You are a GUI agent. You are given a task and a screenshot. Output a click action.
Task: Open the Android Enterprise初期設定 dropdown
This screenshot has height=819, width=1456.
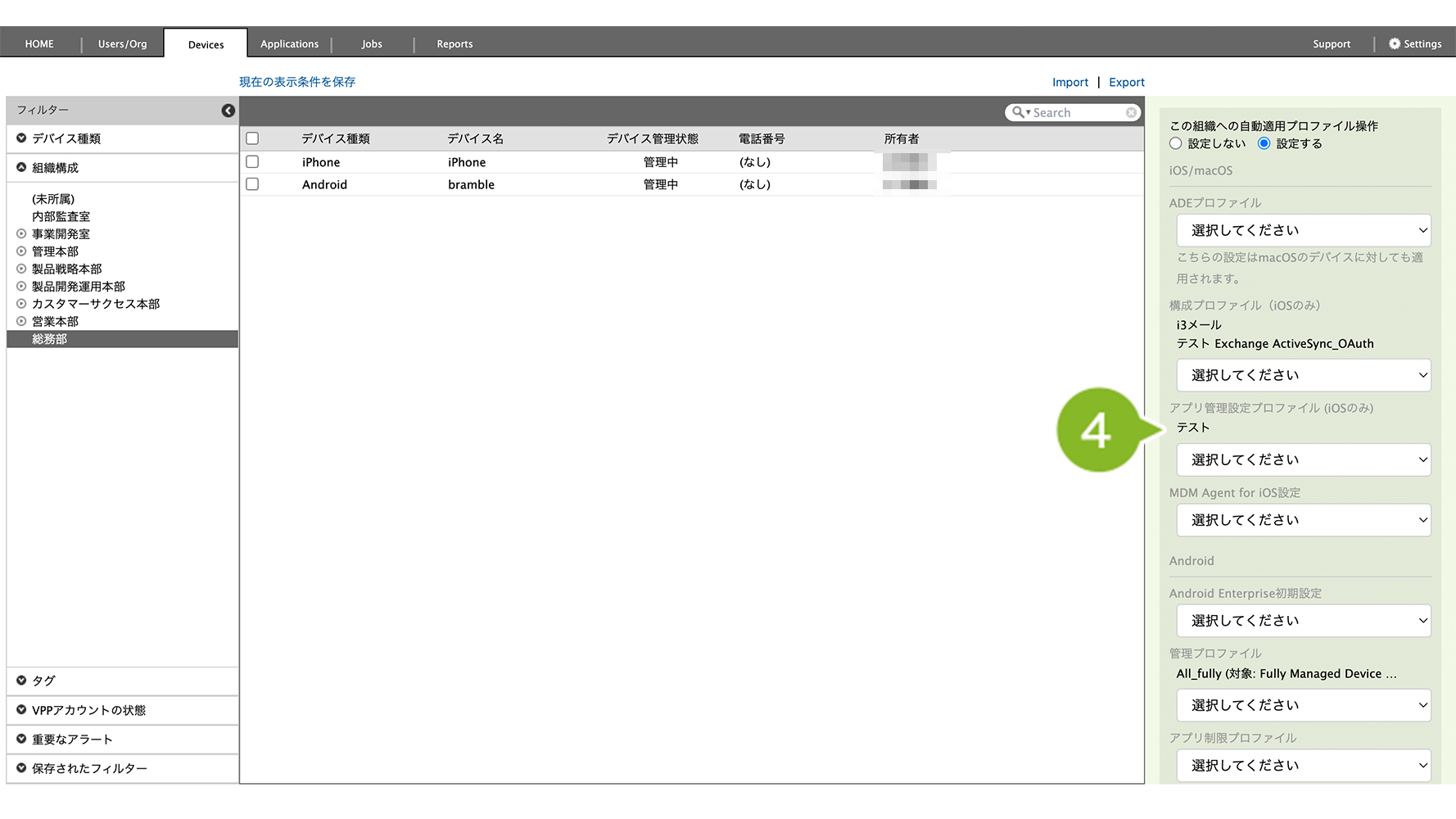tap(1303, 621)
